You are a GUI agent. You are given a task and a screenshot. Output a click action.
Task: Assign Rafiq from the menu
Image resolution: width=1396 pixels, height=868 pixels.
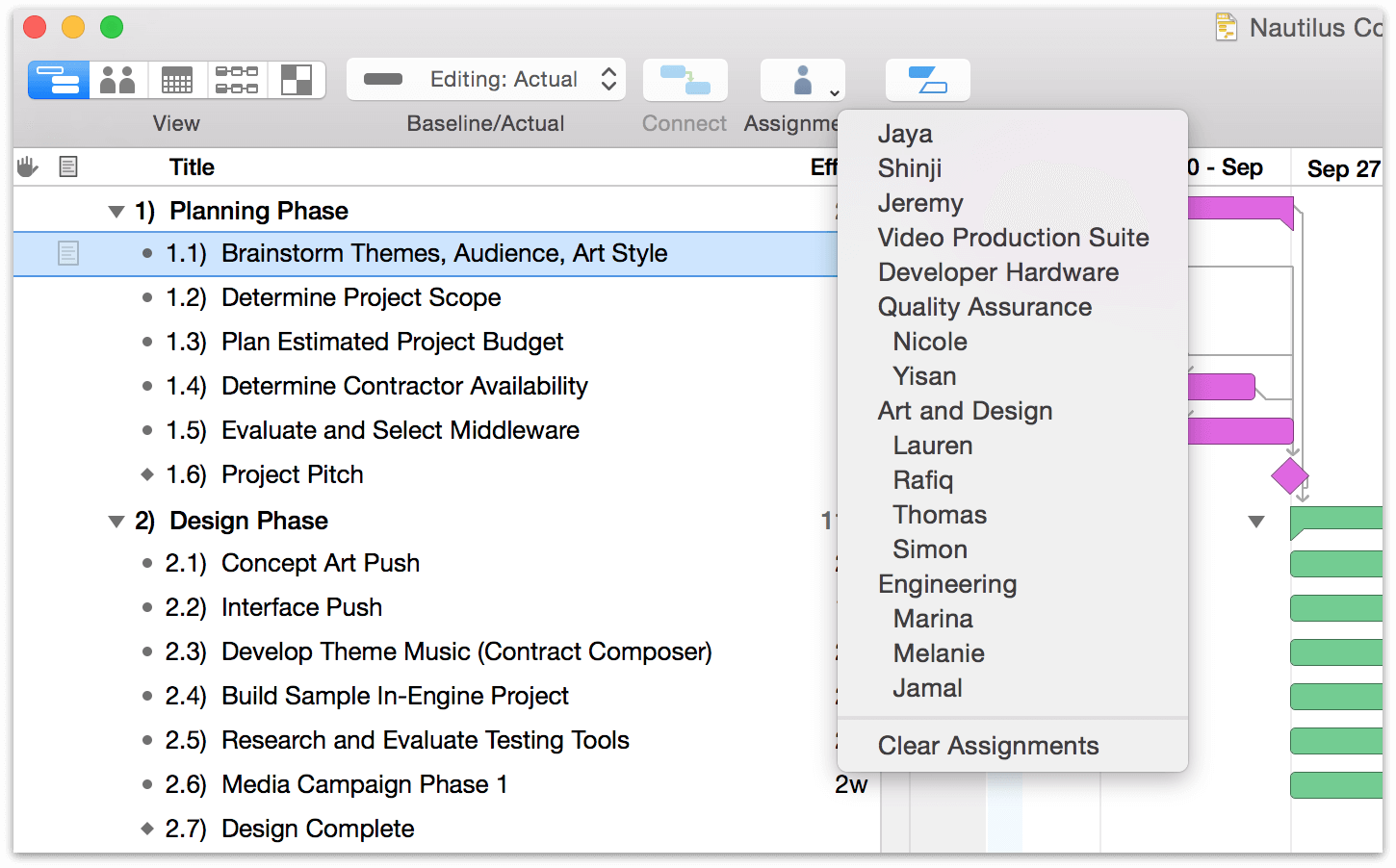point(1013,480)
